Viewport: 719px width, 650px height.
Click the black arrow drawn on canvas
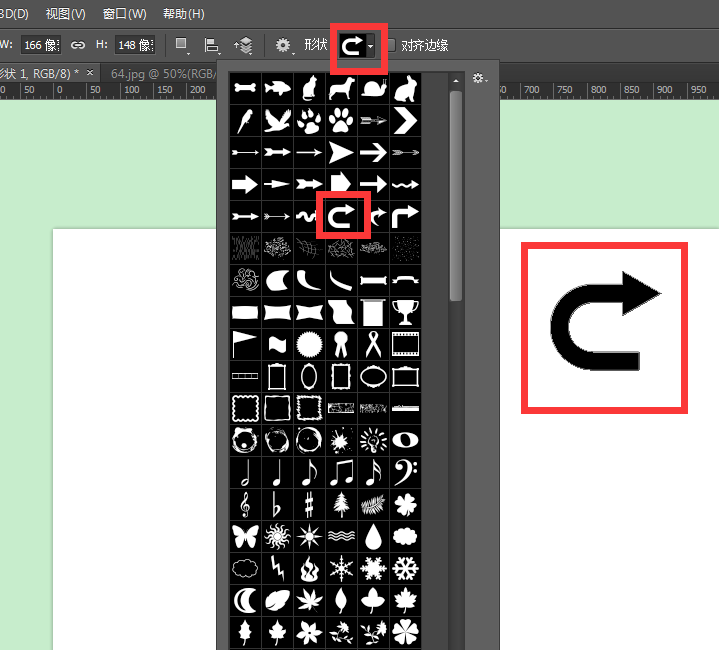point(605,321)
